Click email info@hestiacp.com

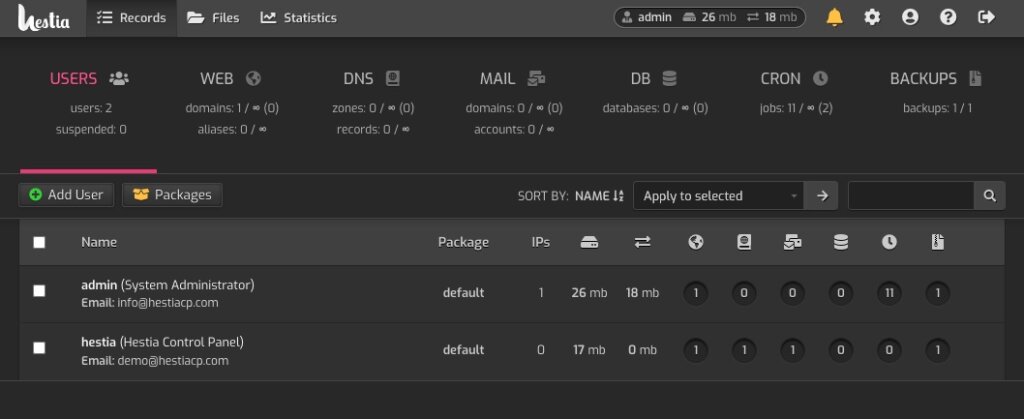(x=168, y=303)
